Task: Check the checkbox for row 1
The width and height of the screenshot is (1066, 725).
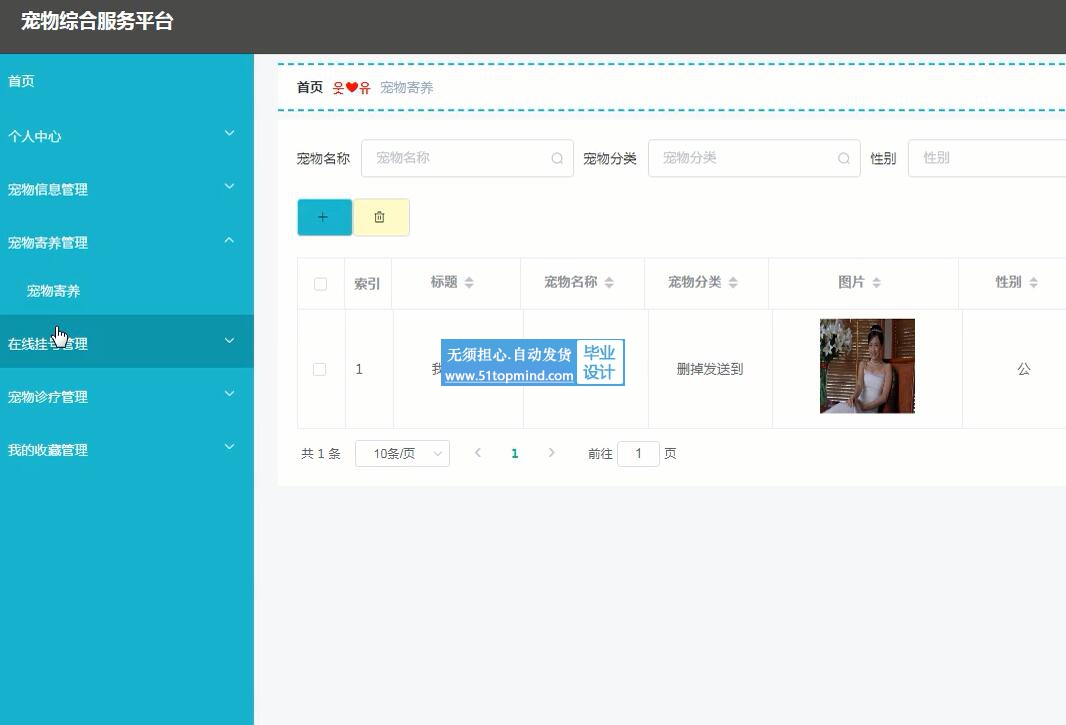Action: (x=320, y=369)
